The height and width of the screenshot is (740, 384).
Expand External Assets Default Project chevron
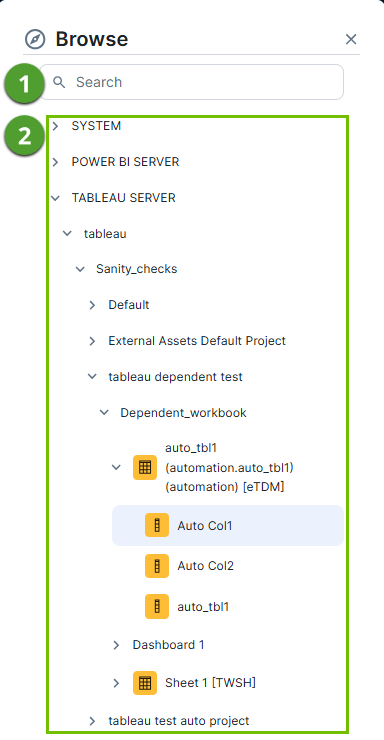click(92, 341)
